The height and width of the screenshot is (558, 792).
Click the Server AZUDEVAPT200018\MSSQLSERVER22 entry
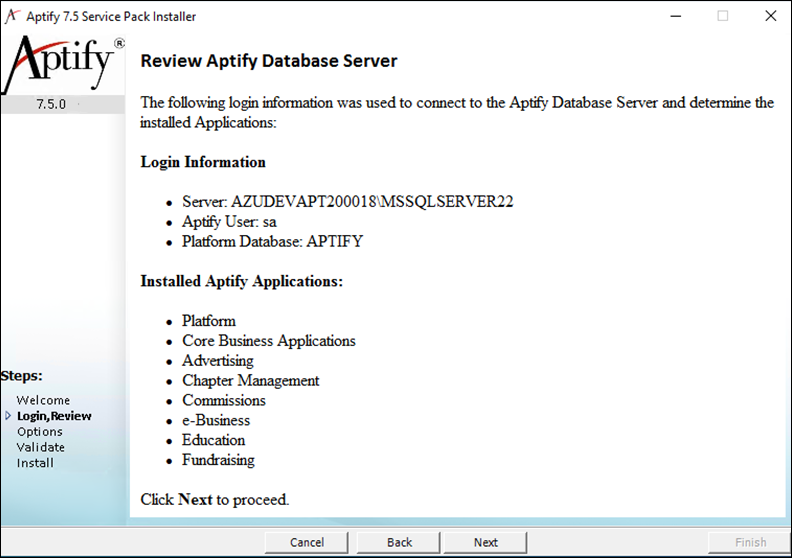[348, 201]
